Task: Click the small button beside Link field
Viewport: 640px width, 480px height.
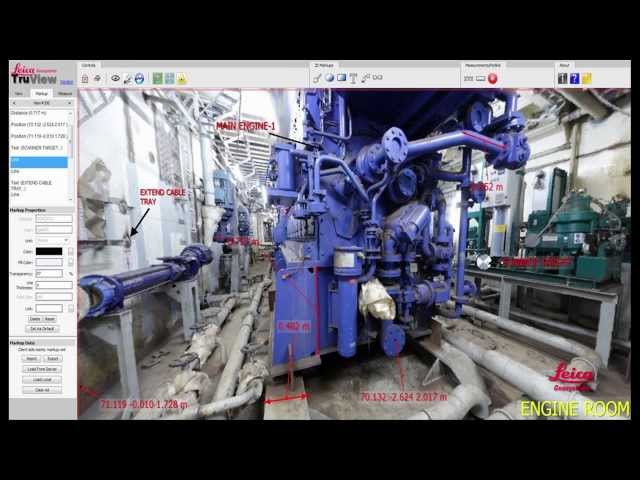Action: pyautogui.click(x=71, y=308)
